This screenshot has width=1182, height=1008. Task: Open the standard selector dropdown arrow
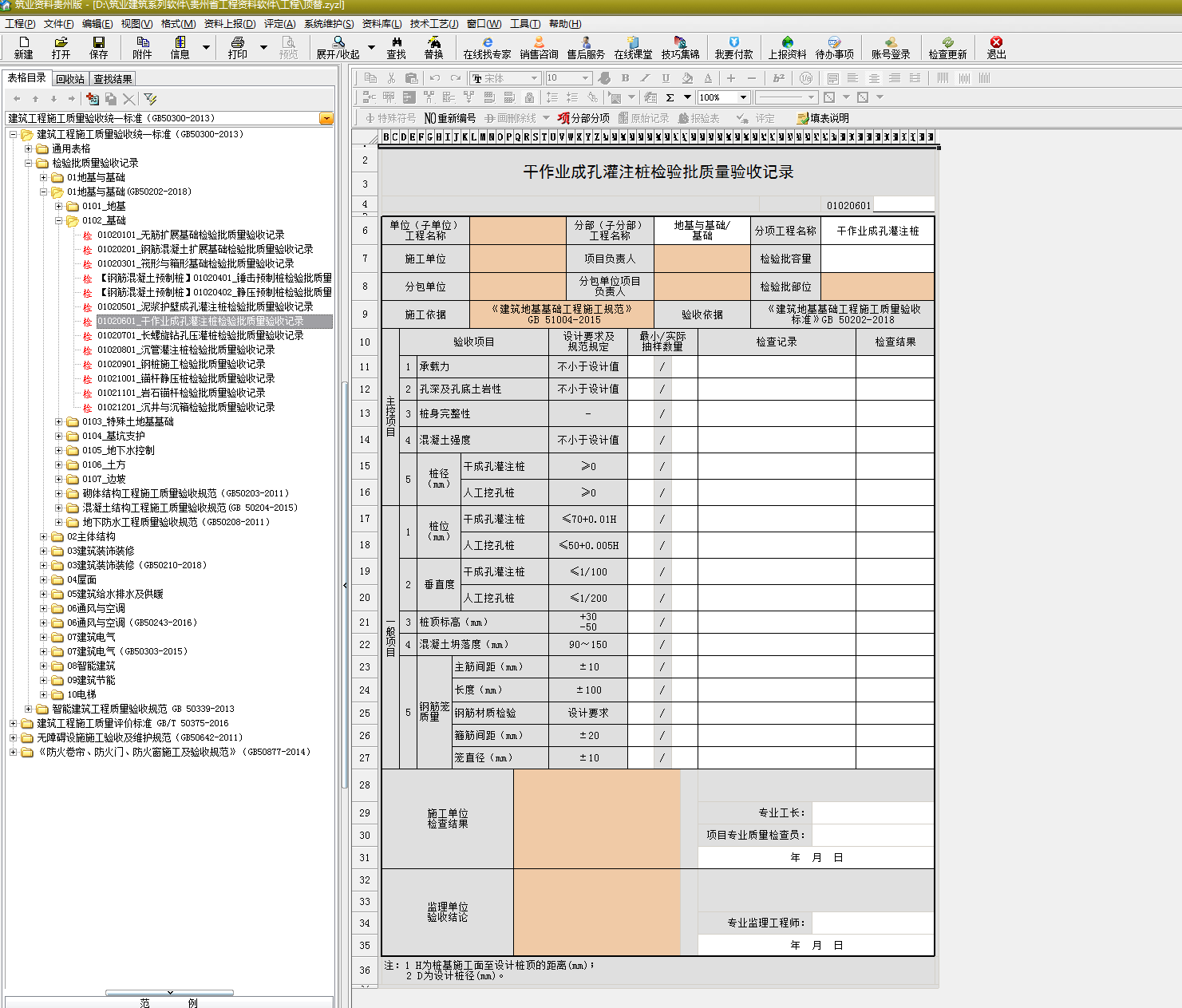326,118
